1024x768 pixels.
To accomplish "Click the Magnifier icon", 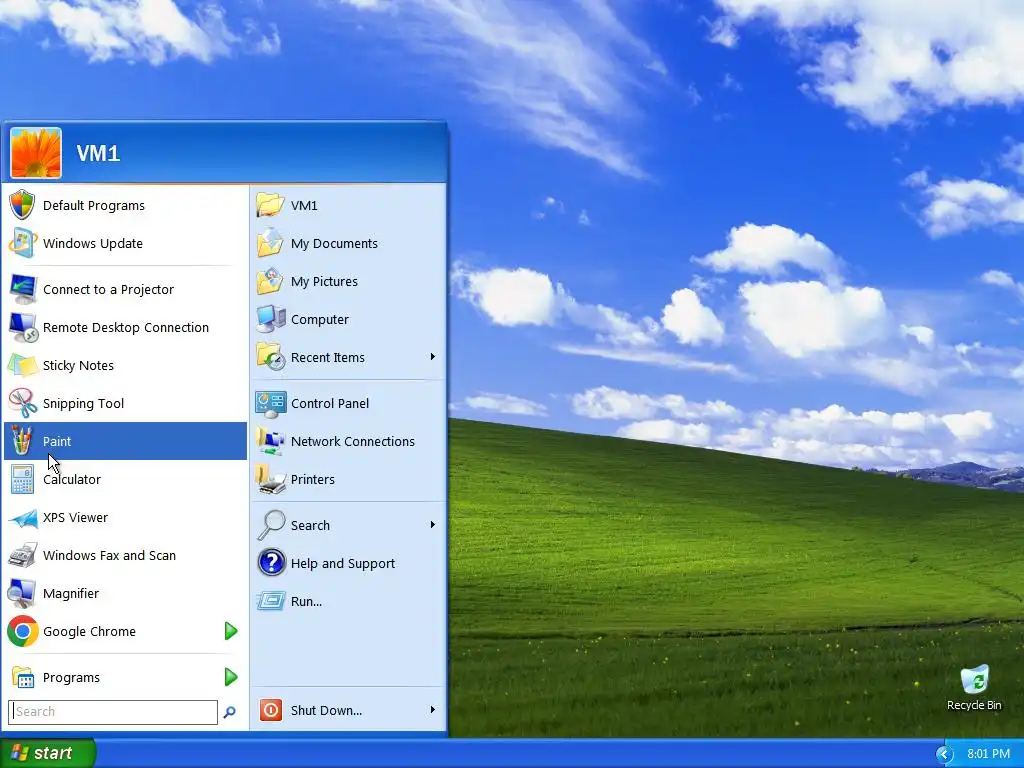I will tap(22, 593).
